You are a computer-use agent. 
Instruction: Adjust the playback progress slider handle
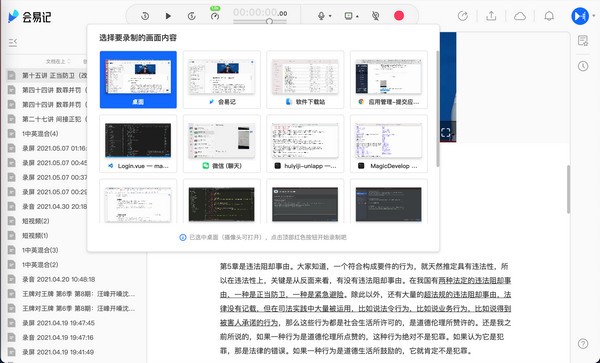click(x=269, y=21)
